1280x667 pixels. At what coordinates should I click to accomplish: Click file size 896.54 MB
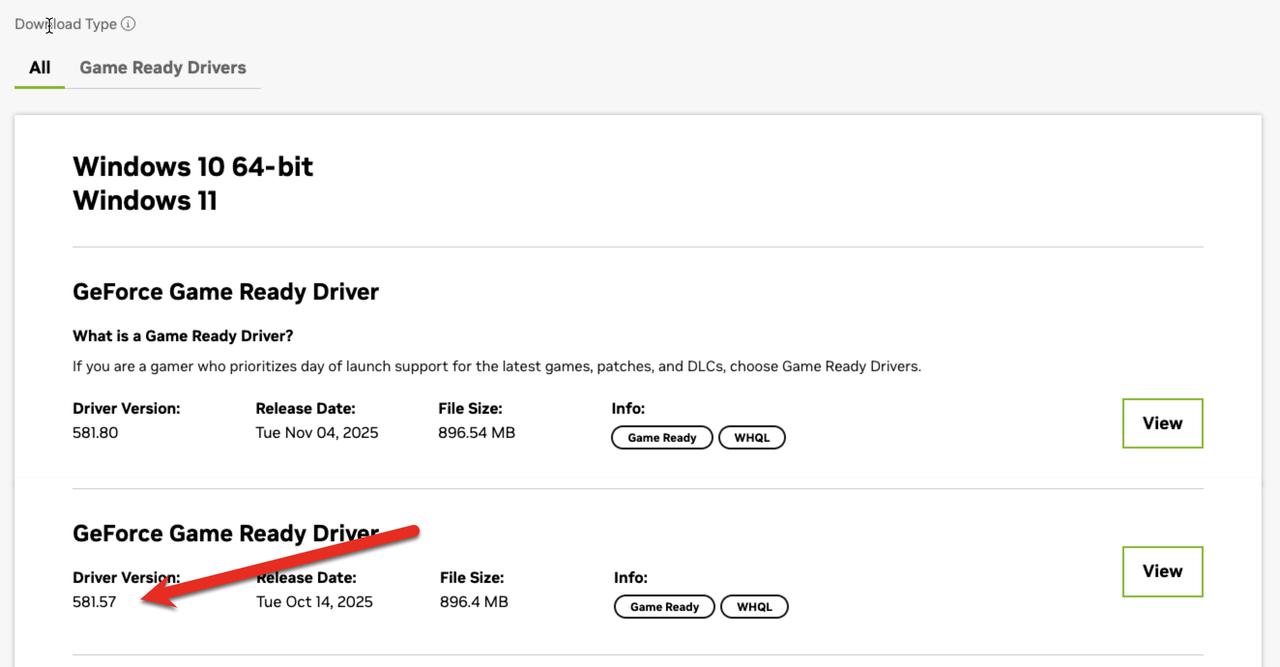point(477,433)
